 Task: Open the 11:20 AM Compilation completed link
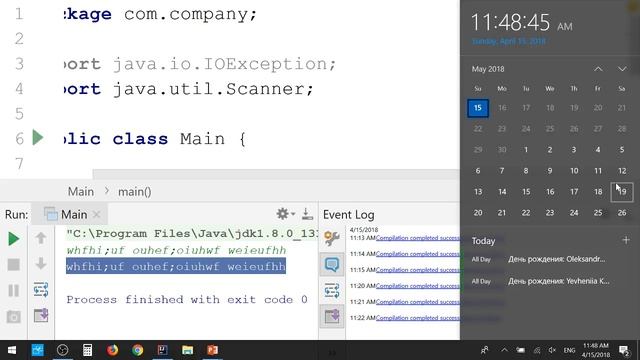click(418, 286)
